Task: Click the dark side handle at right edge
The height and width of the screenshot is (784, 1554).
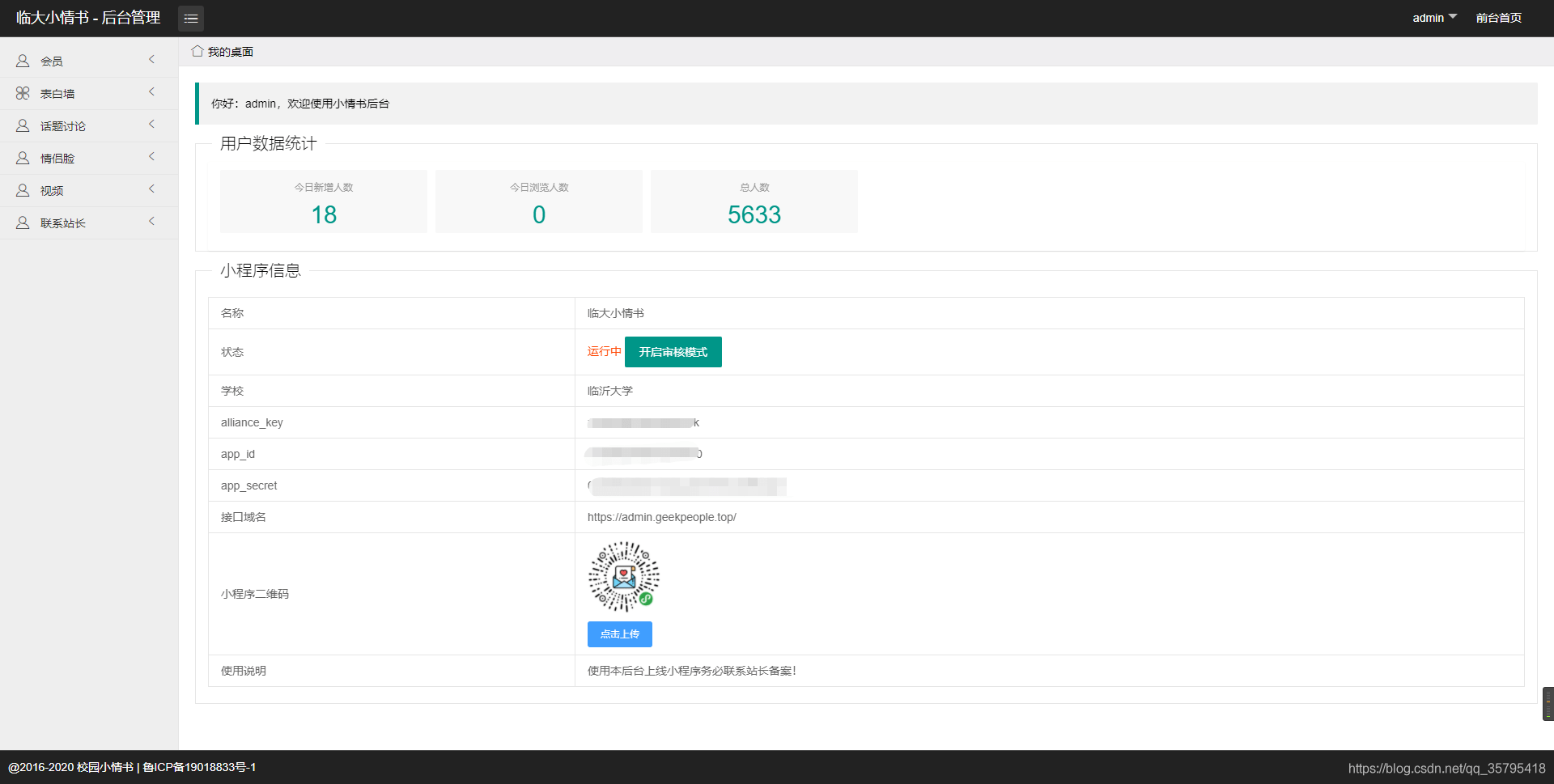Action: 1548,704
